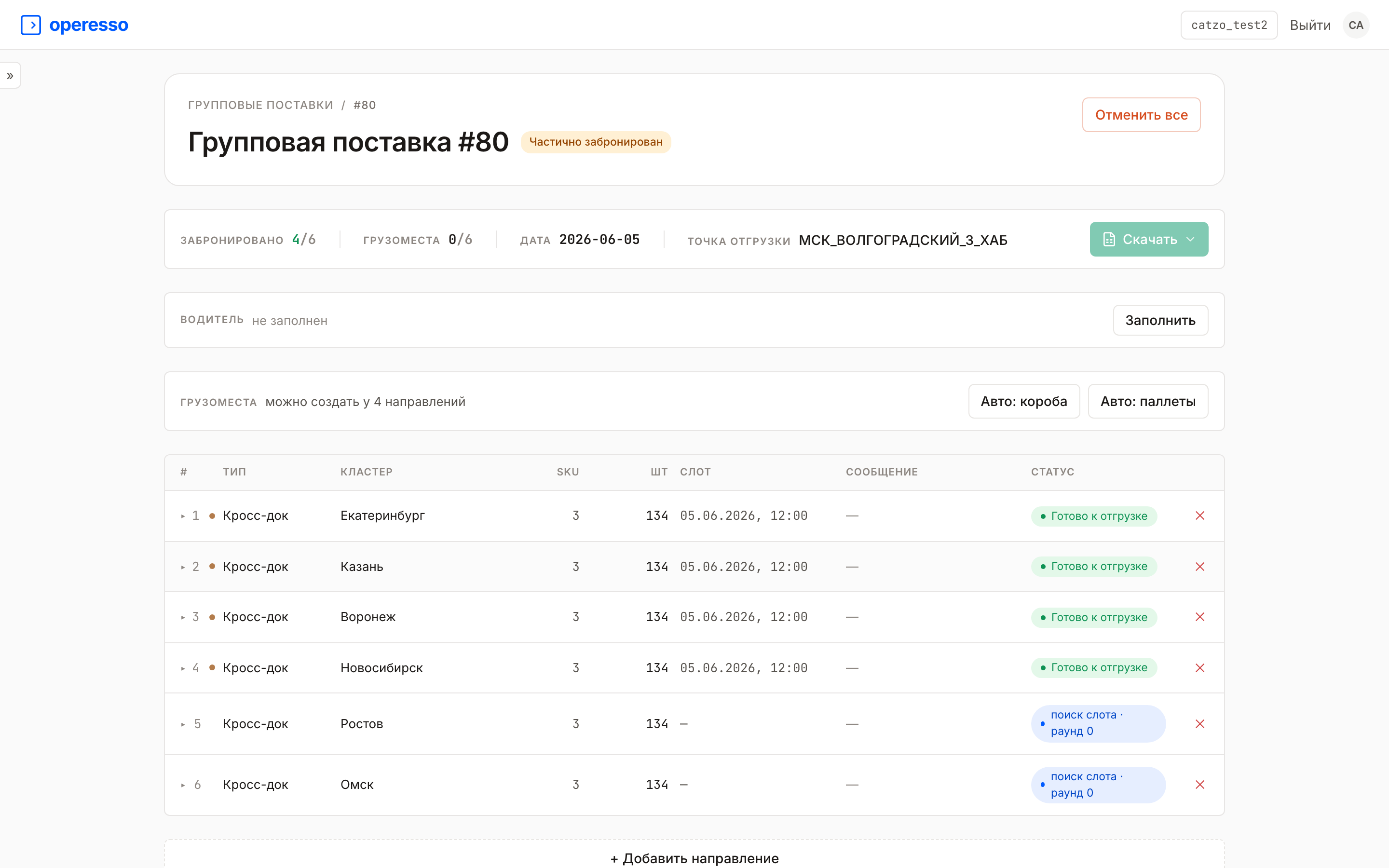Expand the collapsed sidebar with double-chevron icon
Image resolution: width=1389 pixels, height=868 pixels.
10,75
